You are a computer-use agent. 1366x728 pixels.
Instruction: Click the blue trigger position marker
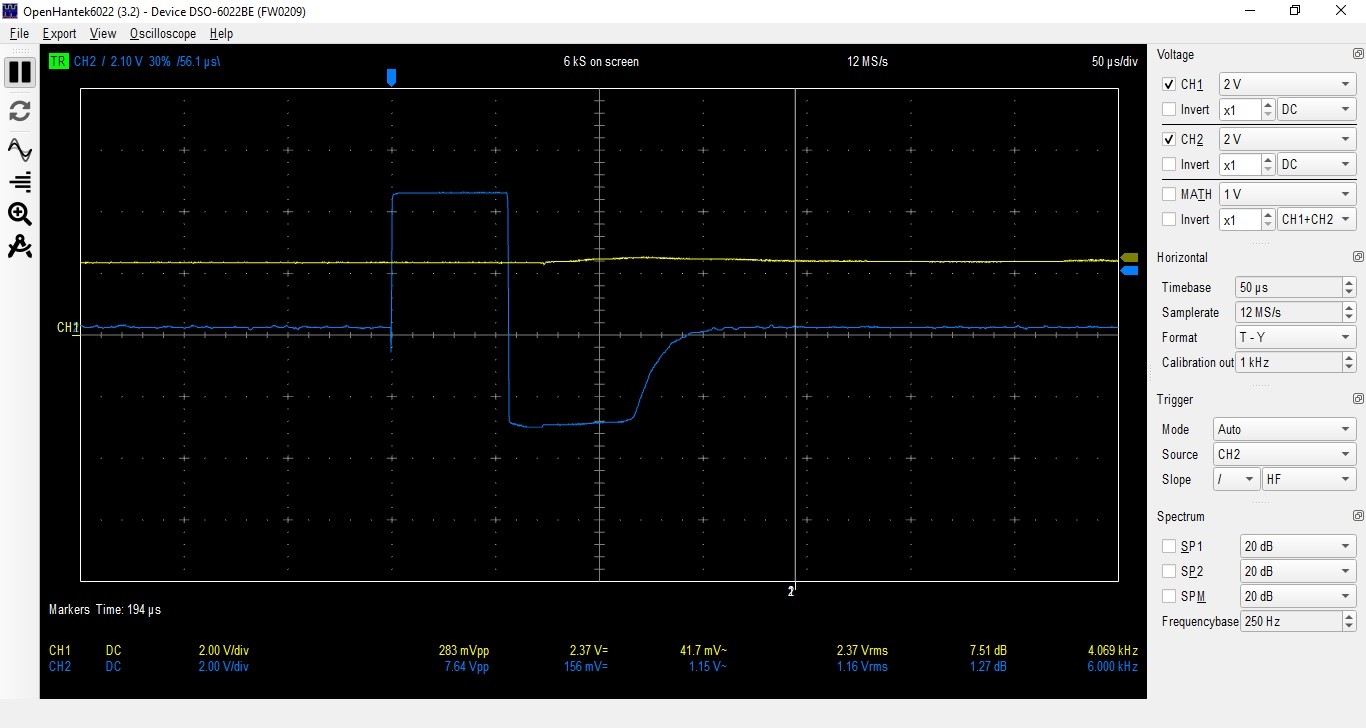pos(391,77)
